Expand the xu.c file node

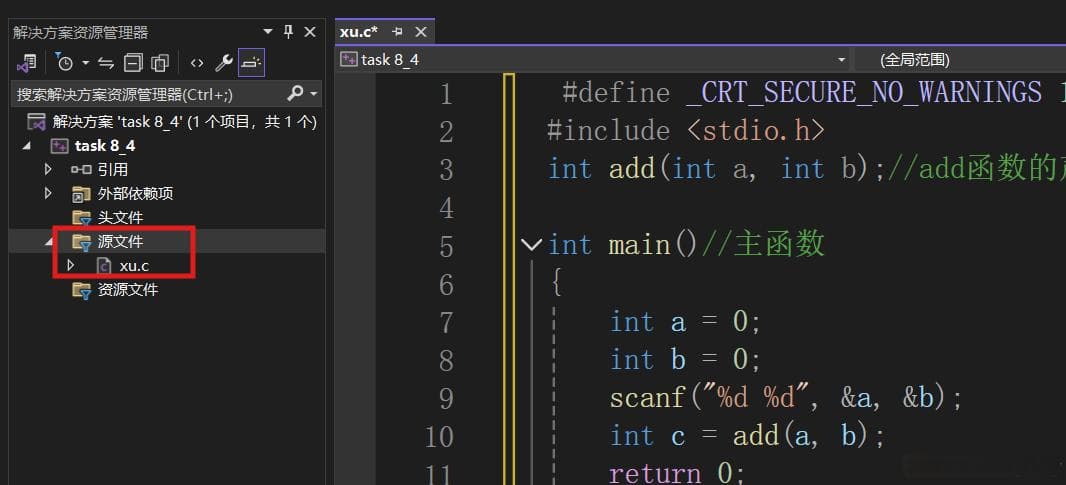pyautogui.click(x=71, y=265)
